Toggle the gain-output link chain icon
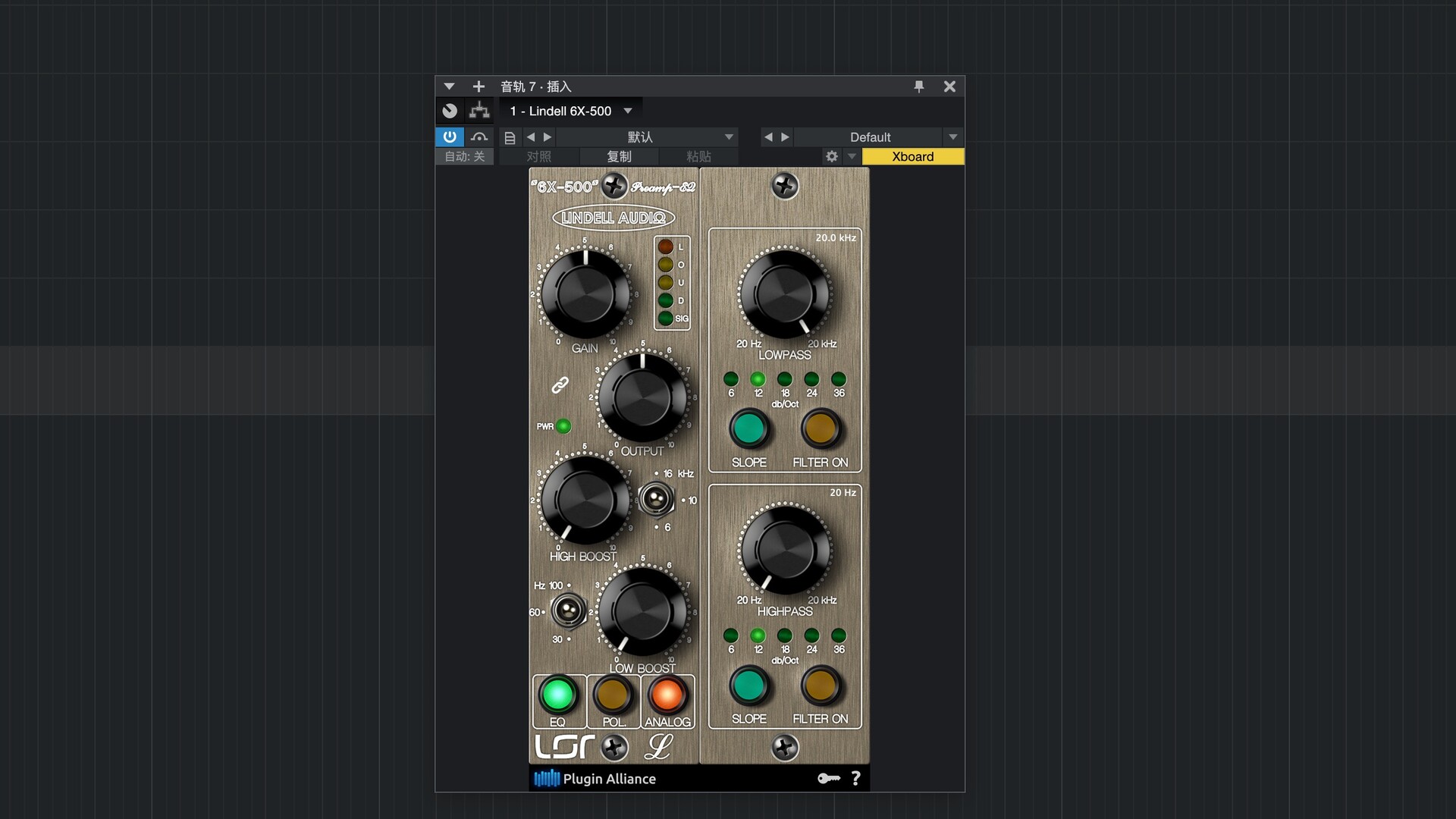Image resolution: width=1456 pixels, height=819 pixels. (x=560, y=385)
